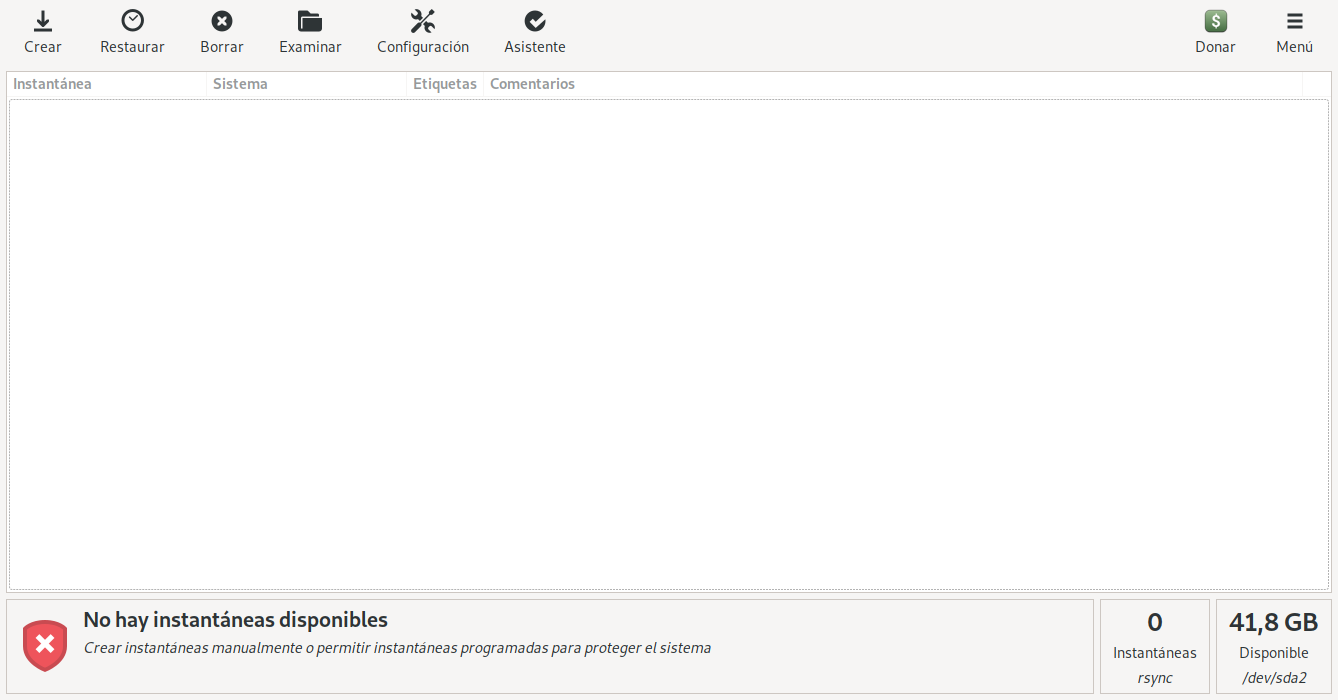This screenshot has width=1338, height=700.
Task: Click the 'No hay instantáneas disponibles' heading
Action: pyautogui.click(x=236, y=620)
